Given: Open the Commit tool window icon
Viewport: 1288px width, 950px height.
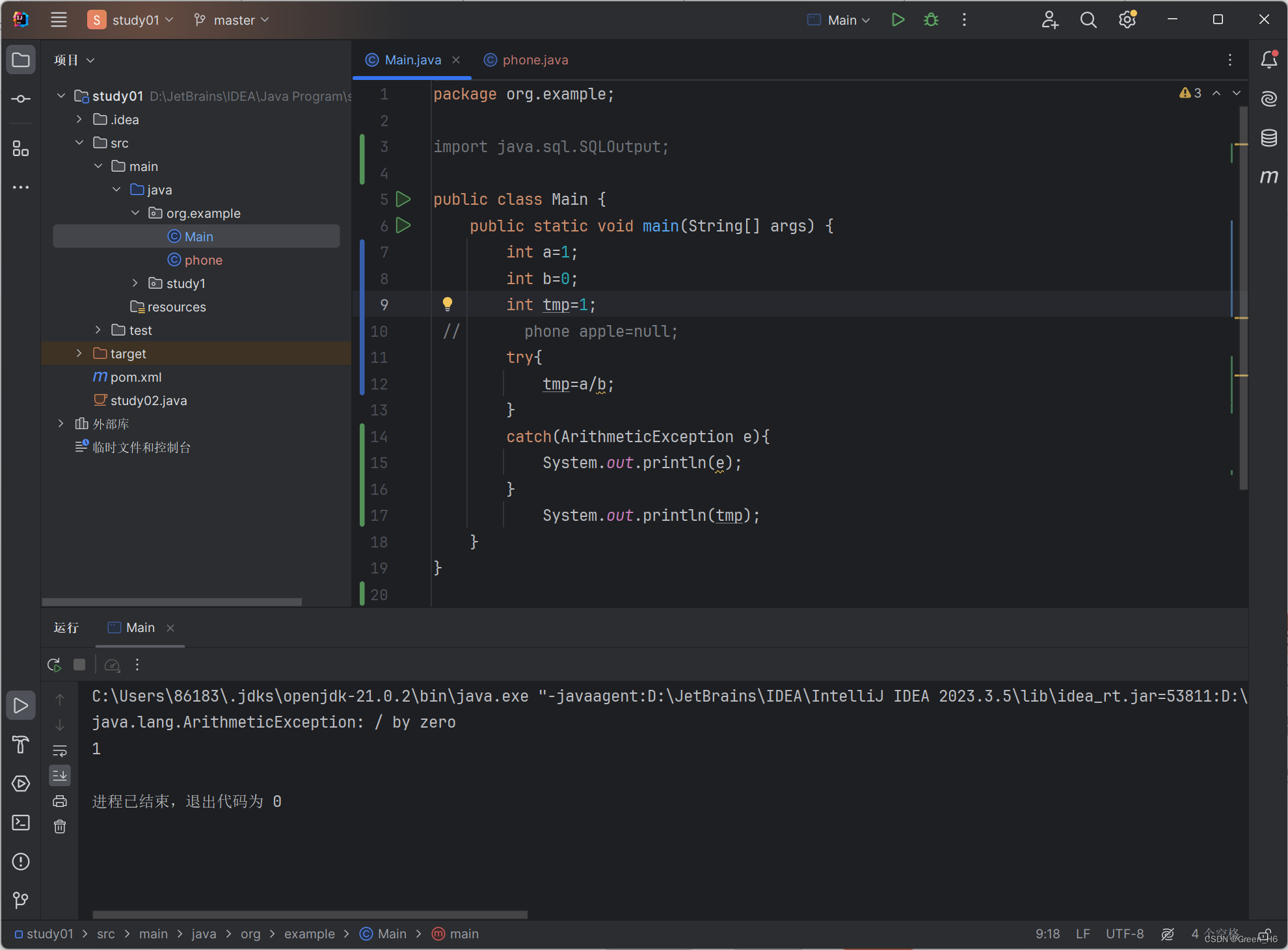Looking at the screenshot, I should click(21, 99).
